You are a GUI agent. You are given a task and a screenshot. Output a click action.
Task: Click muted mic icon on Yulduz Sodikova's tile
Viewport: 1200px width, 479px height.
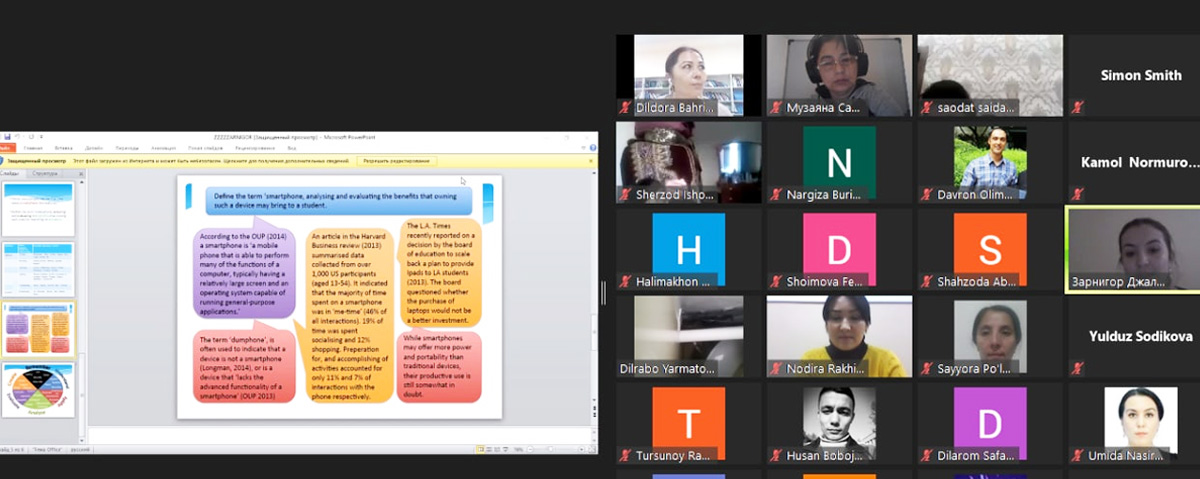(1077, 369)
